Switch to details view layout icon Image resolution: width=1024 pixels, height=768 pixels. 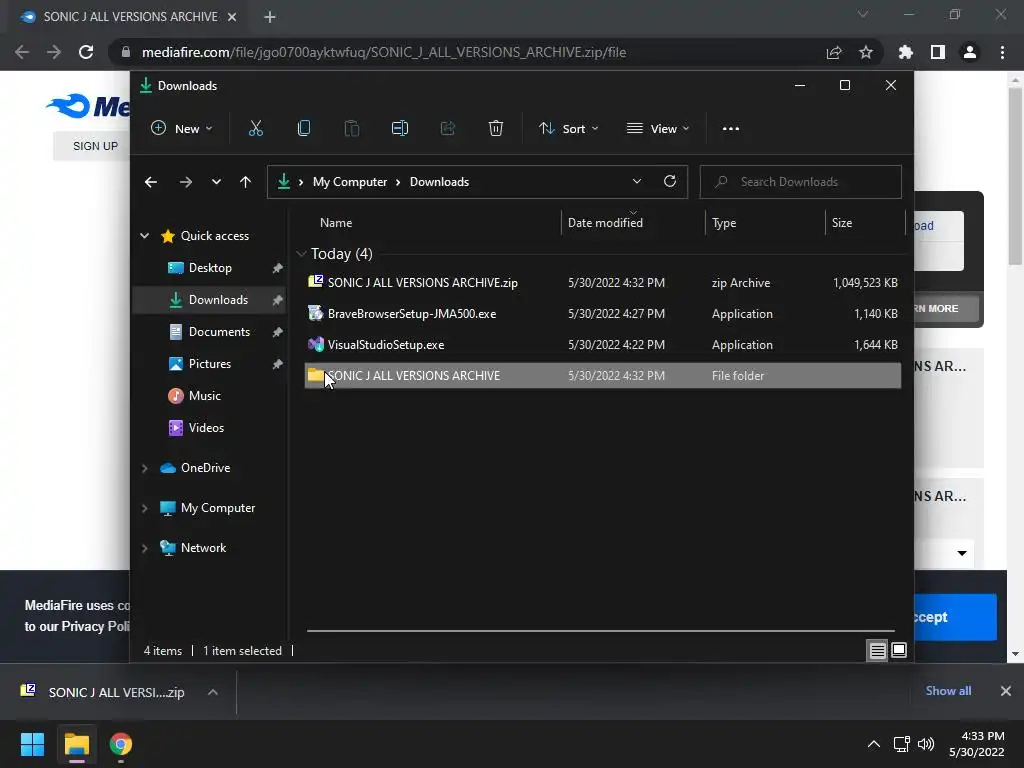(x=877, y=650)
